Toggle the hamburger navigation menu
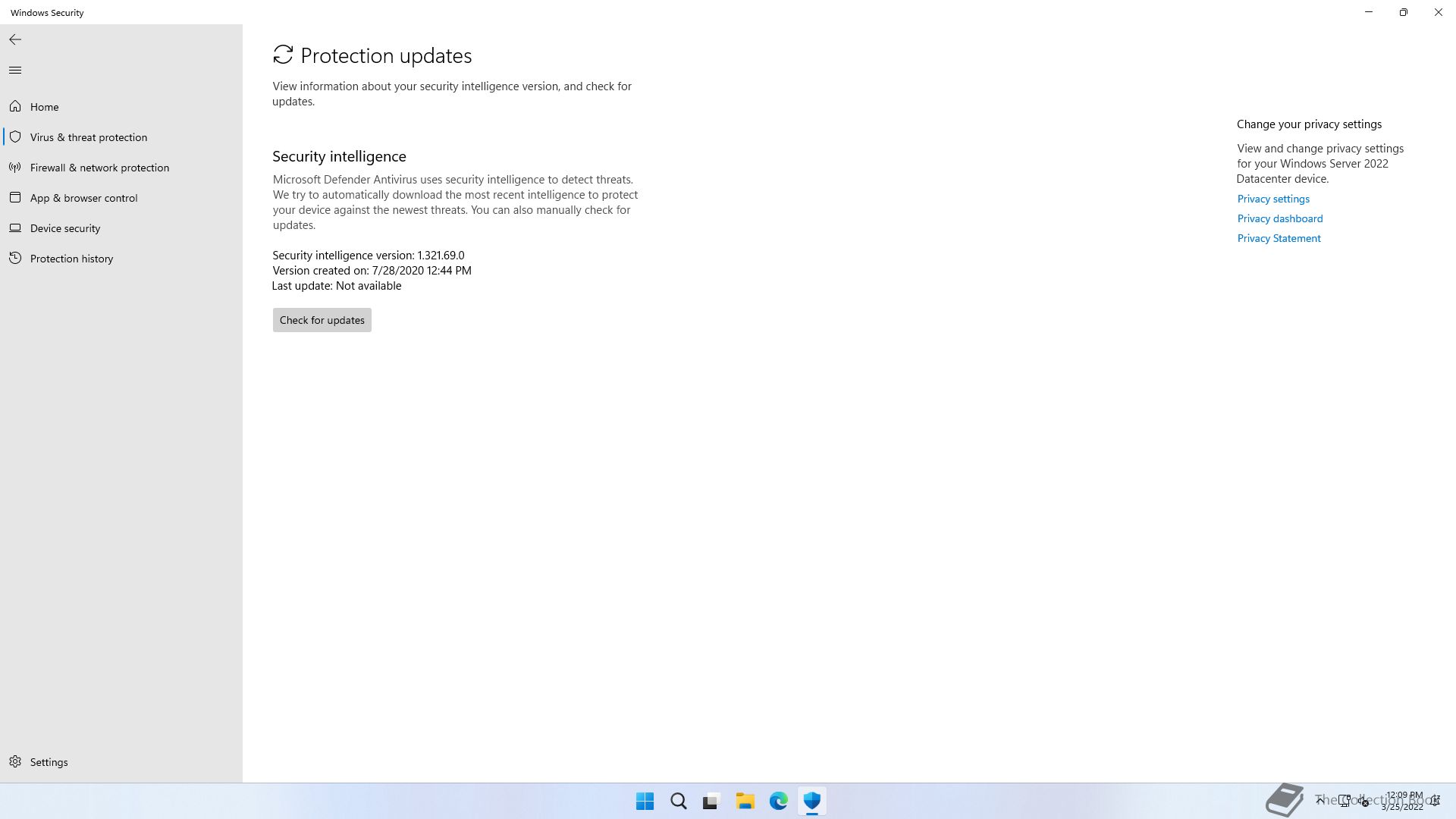Viewport: 1456px width, 819px height. point(15,71)
